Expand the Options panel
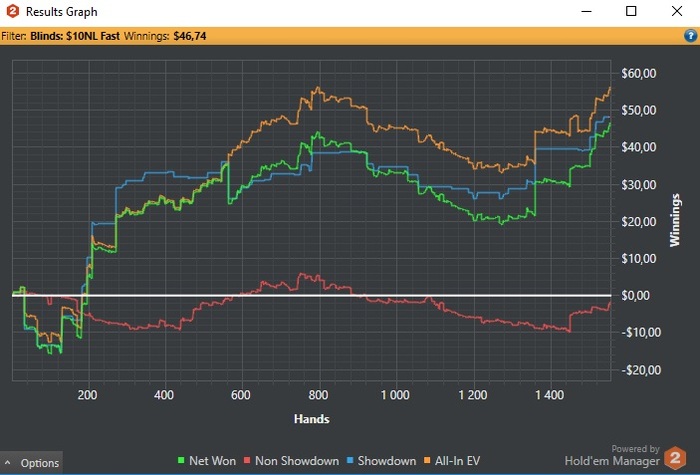 pyautogui.click(x=32, y=462)
